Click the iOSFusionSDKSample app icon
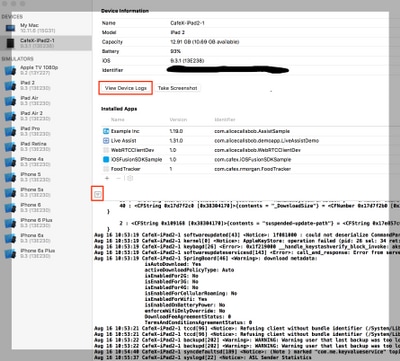Screen dimensions: 400x361 [106, 160]
